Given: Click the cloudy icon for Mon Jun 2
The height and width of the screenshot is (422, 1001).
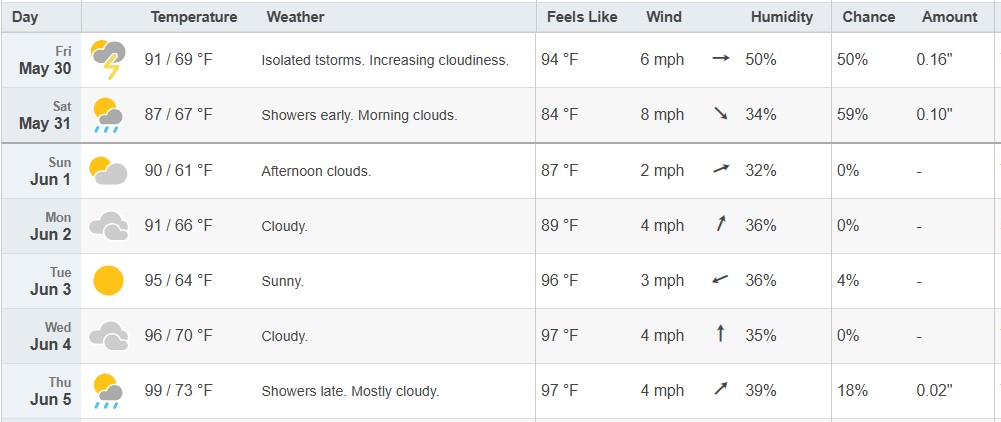Looking at the screenshot, I should click(x=108, y=226).
